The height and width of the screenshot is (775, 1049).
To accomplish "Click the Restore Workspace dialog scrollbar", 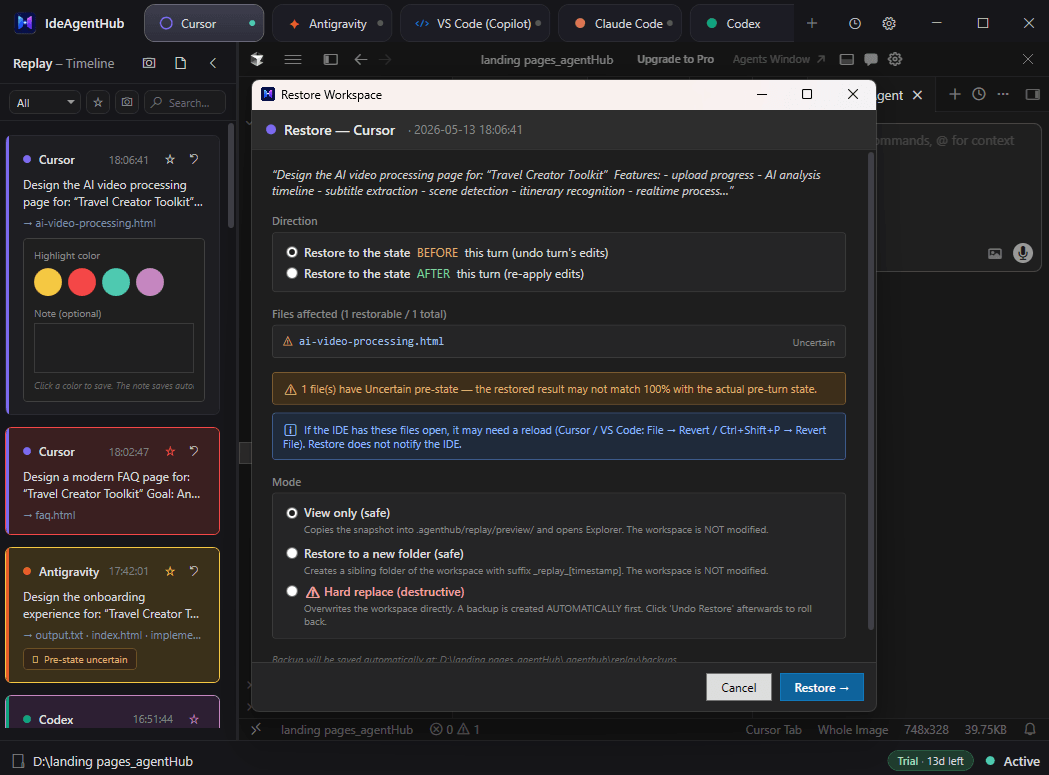I will pyautogui.click(x=870, y=392).
